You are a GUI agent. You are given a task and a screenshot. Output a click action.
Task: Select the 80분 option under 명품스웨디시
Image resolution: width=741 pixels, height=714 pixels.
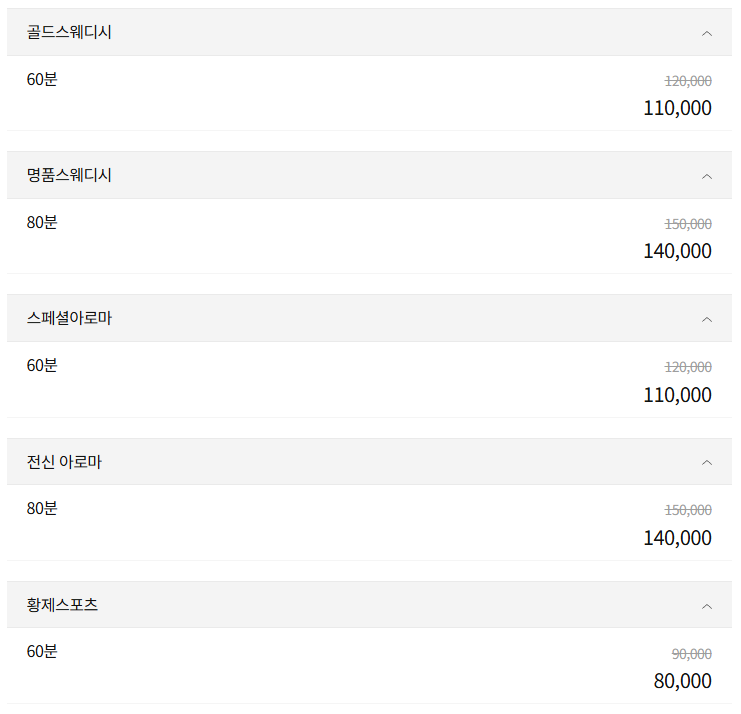pyautogui.click(x=42, y=222)
